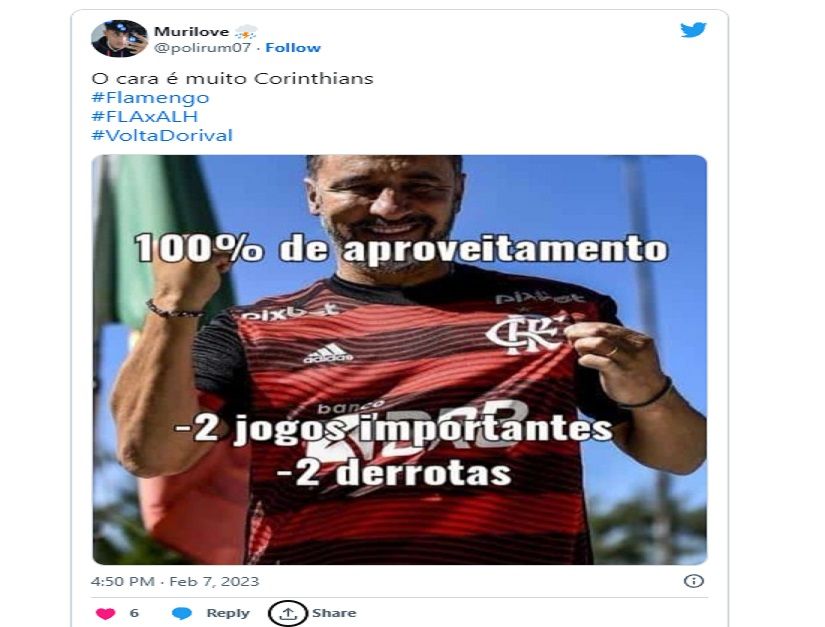Open the #Flamengo hashtag
This screenshot has height=627, width=825.
point(150,98)
